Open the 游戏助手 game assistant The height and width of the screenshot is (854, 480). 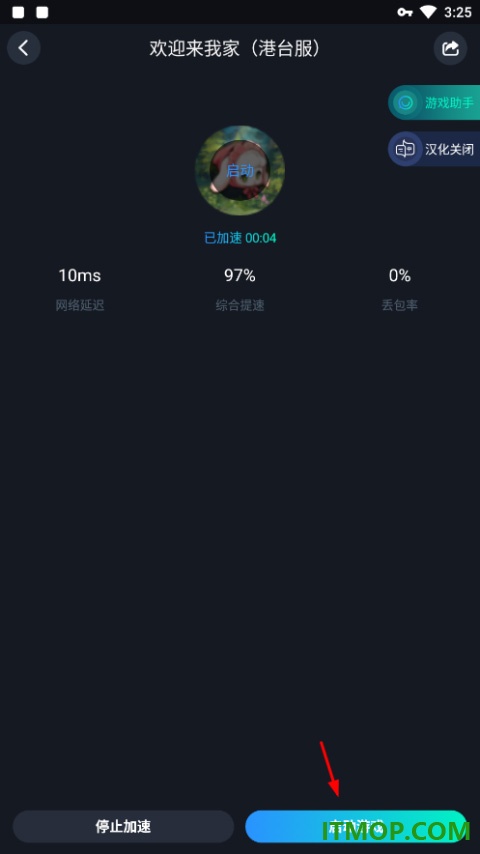(434, 102)
